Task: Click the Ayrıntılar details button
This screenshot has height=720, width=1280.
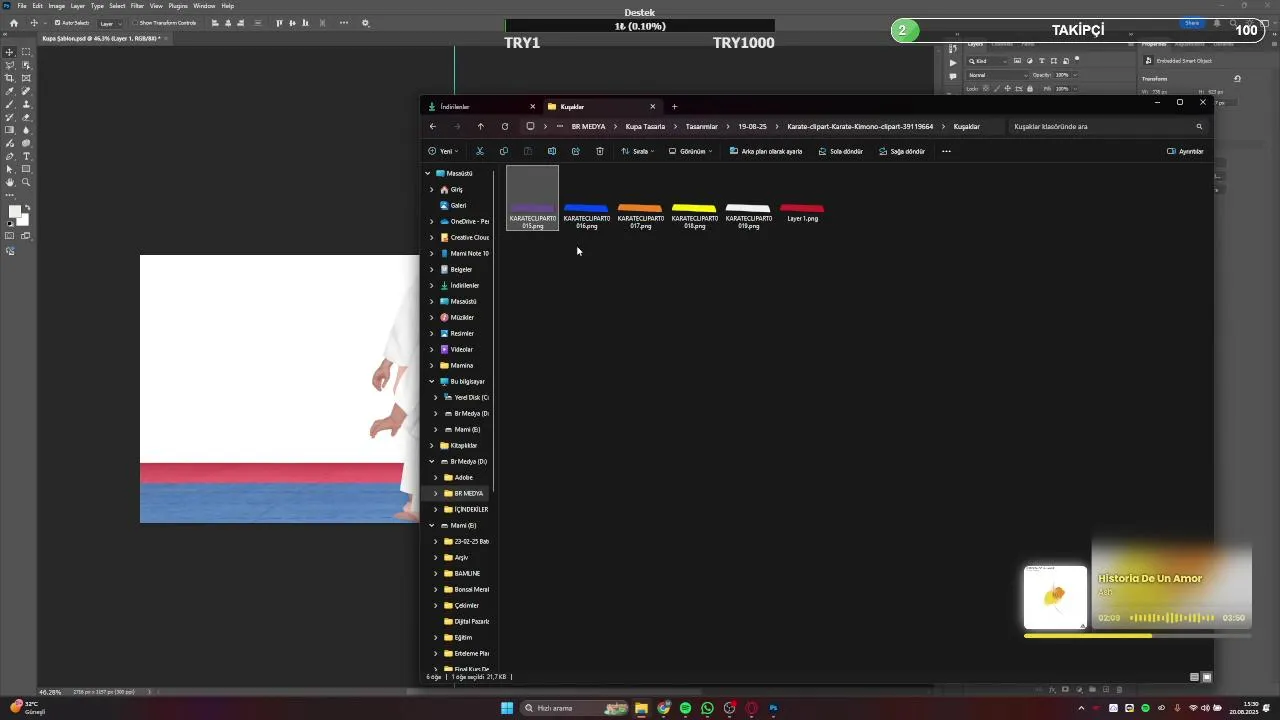Action: click(1186, 151)
